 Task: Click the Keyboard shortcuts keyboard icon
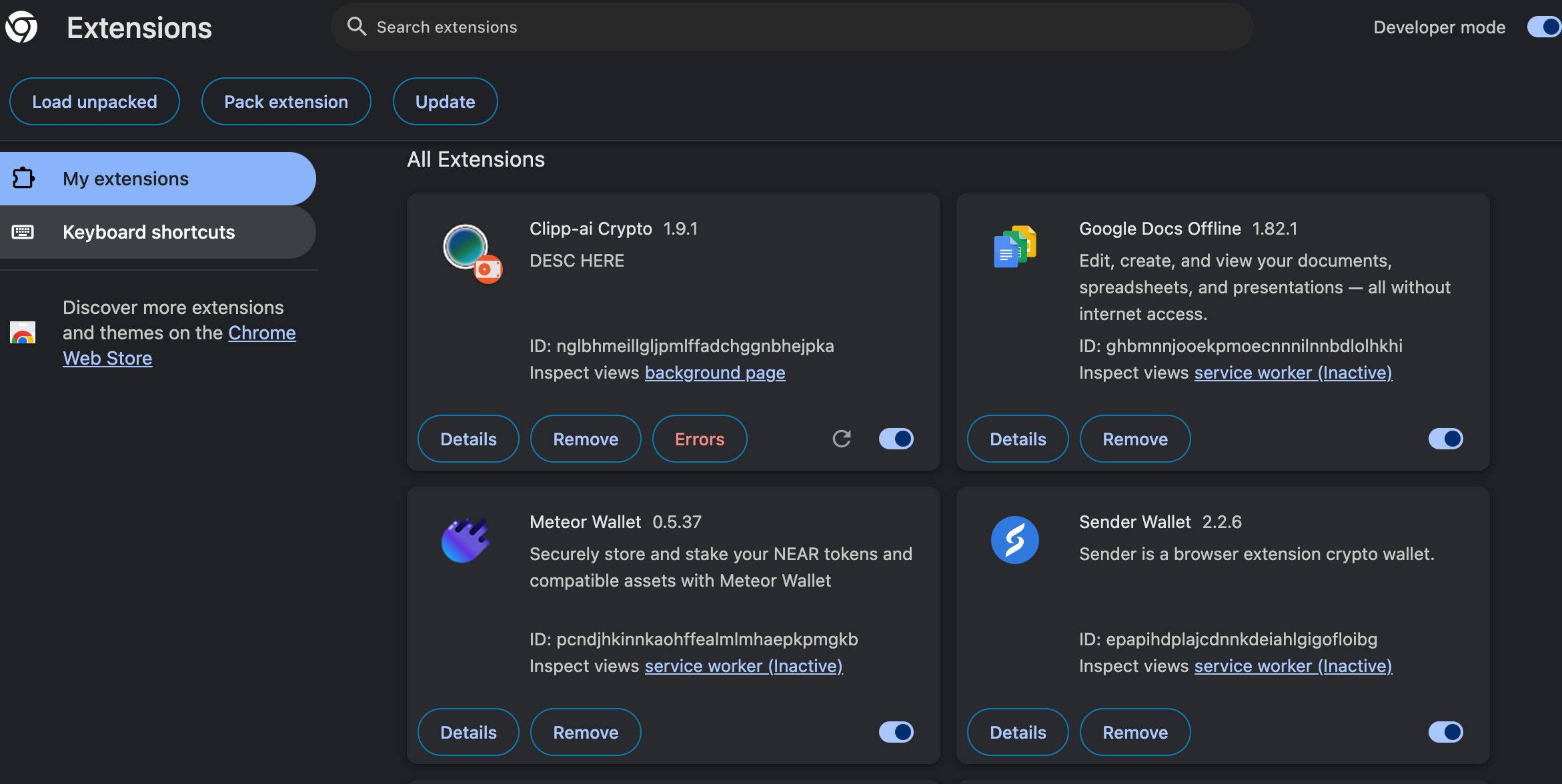23,232
